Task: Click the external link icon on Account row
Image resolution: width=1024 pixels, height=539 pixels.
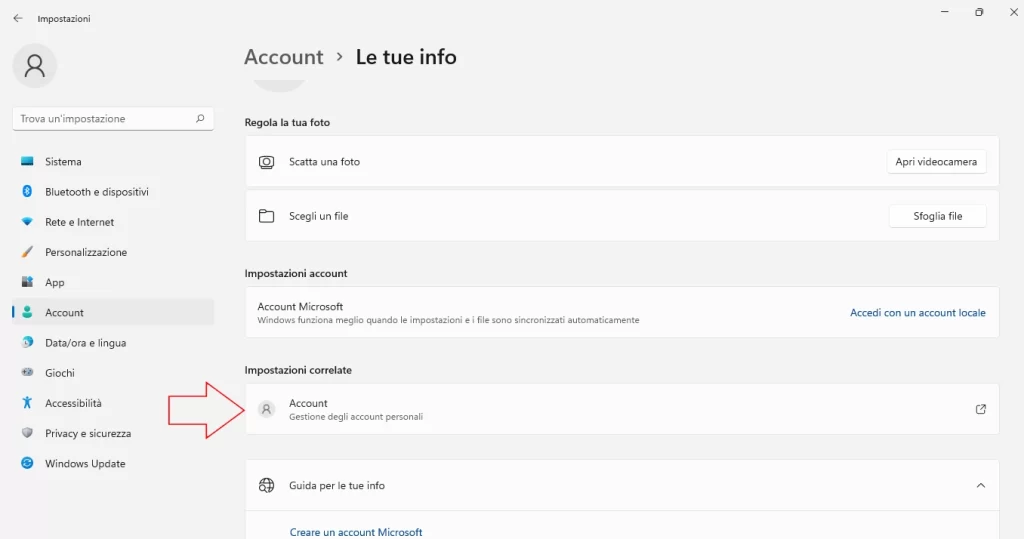Action: coord(980,409)
